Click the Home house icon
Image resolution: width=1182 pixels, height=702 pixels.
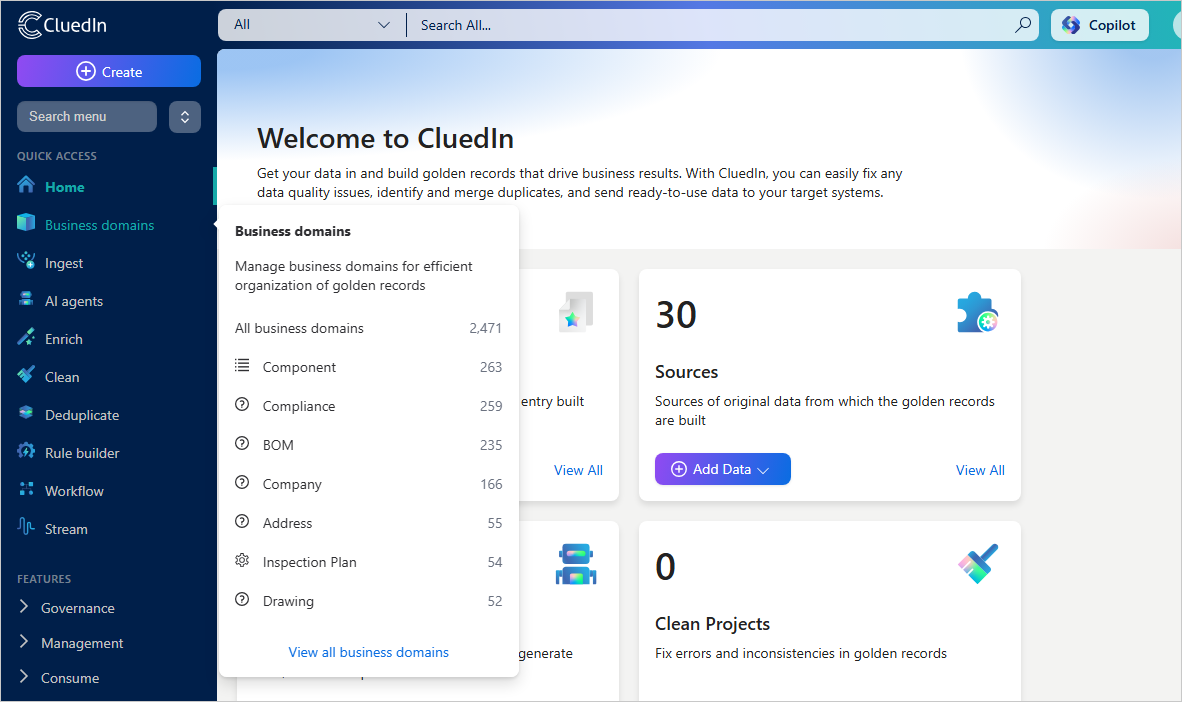(26, 185)
